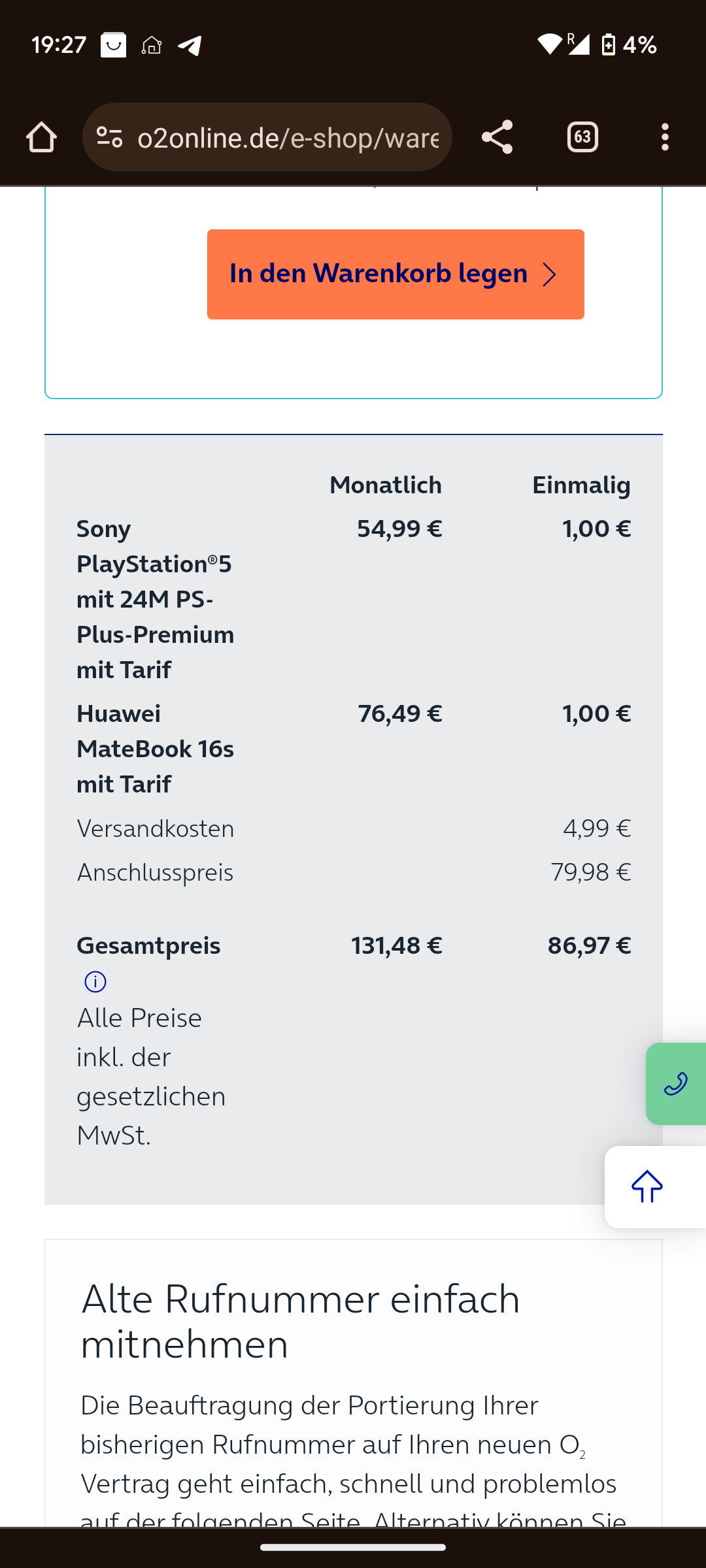Image resolution: width=706 pixels, height=1568 pixels.
Task: Open site settings icon in address bar
Action: [109, 137]
